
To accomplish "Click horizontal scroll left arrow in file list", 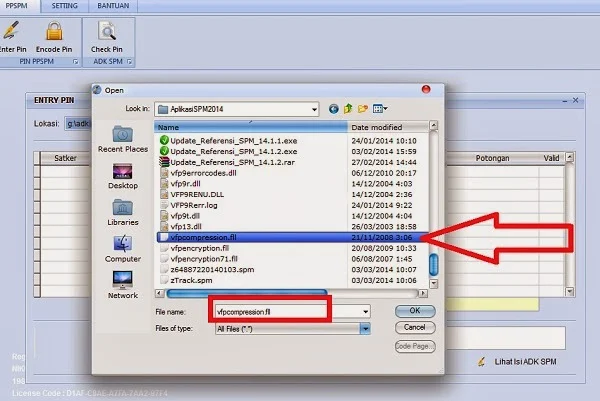I will point(160,293).
